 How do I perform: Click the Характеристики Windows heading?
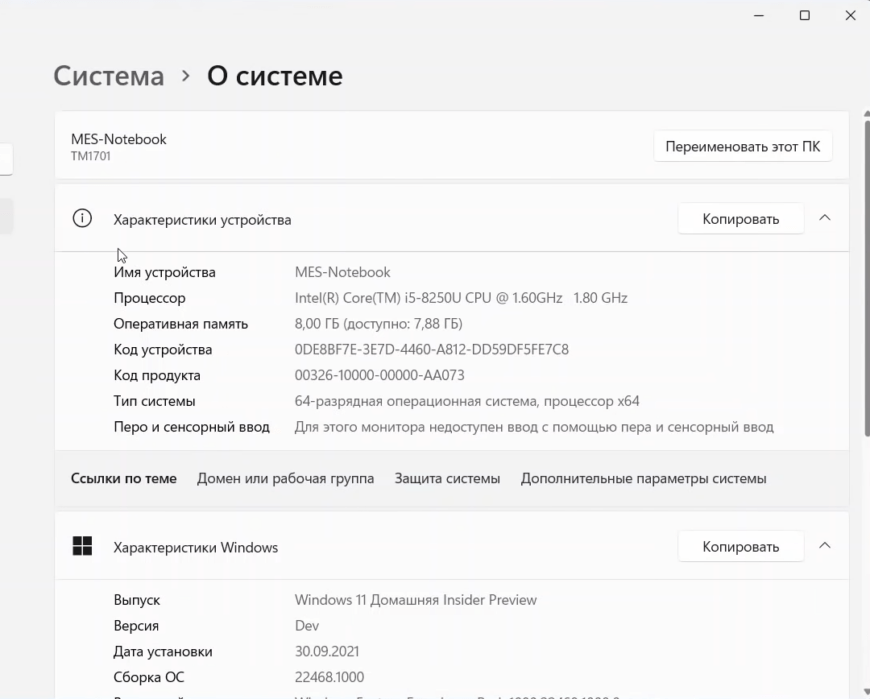(x=195, y=548)
